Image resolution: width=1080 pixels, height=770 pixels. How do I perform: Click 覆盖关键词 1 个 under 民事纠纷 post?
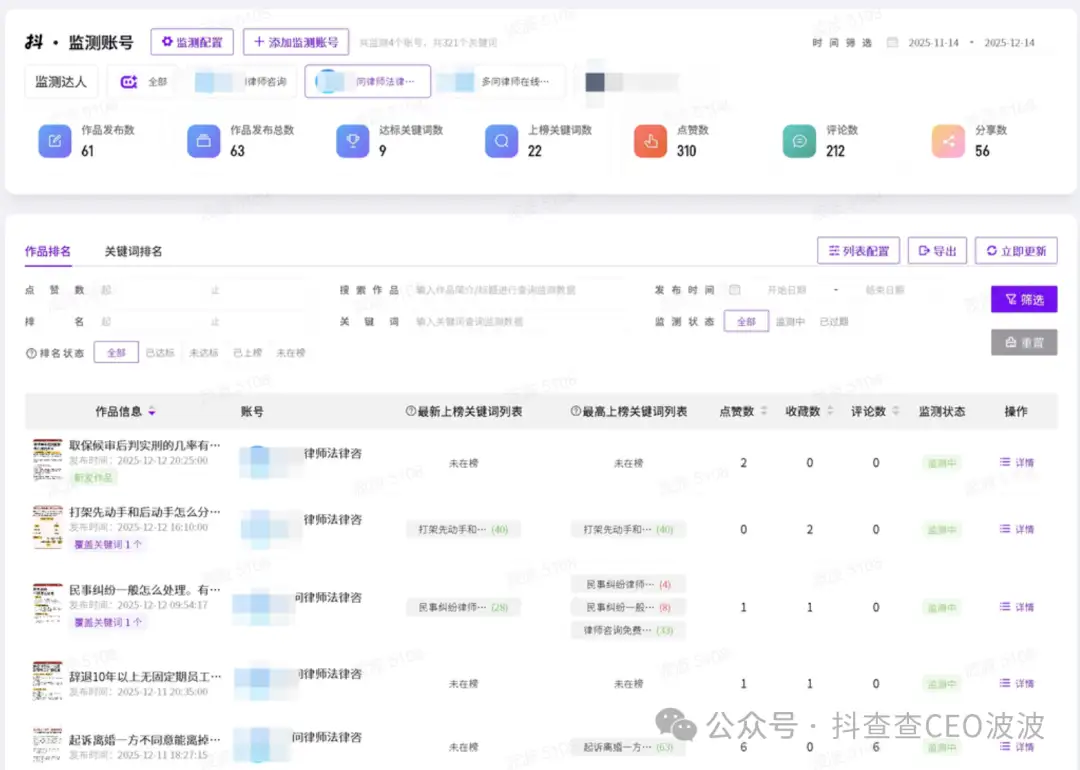(108, 622)
